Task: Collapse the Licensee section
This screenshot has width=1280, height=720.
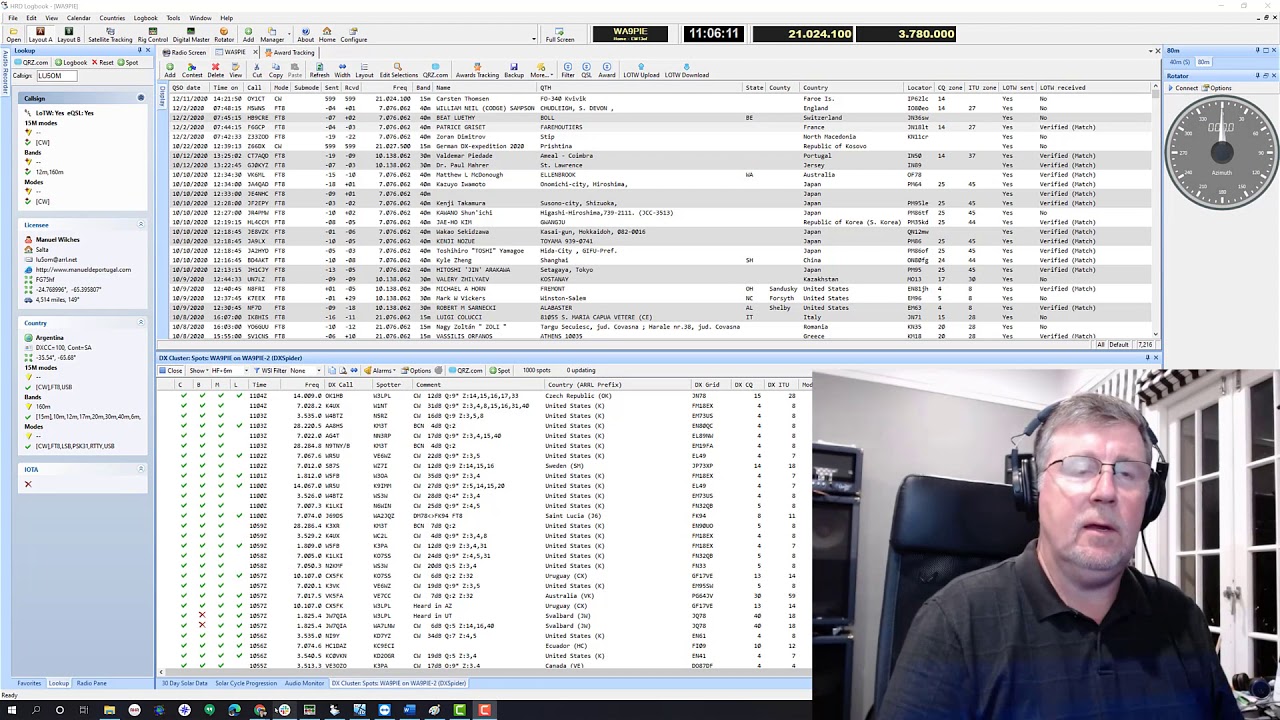Action: pos(141,225)
